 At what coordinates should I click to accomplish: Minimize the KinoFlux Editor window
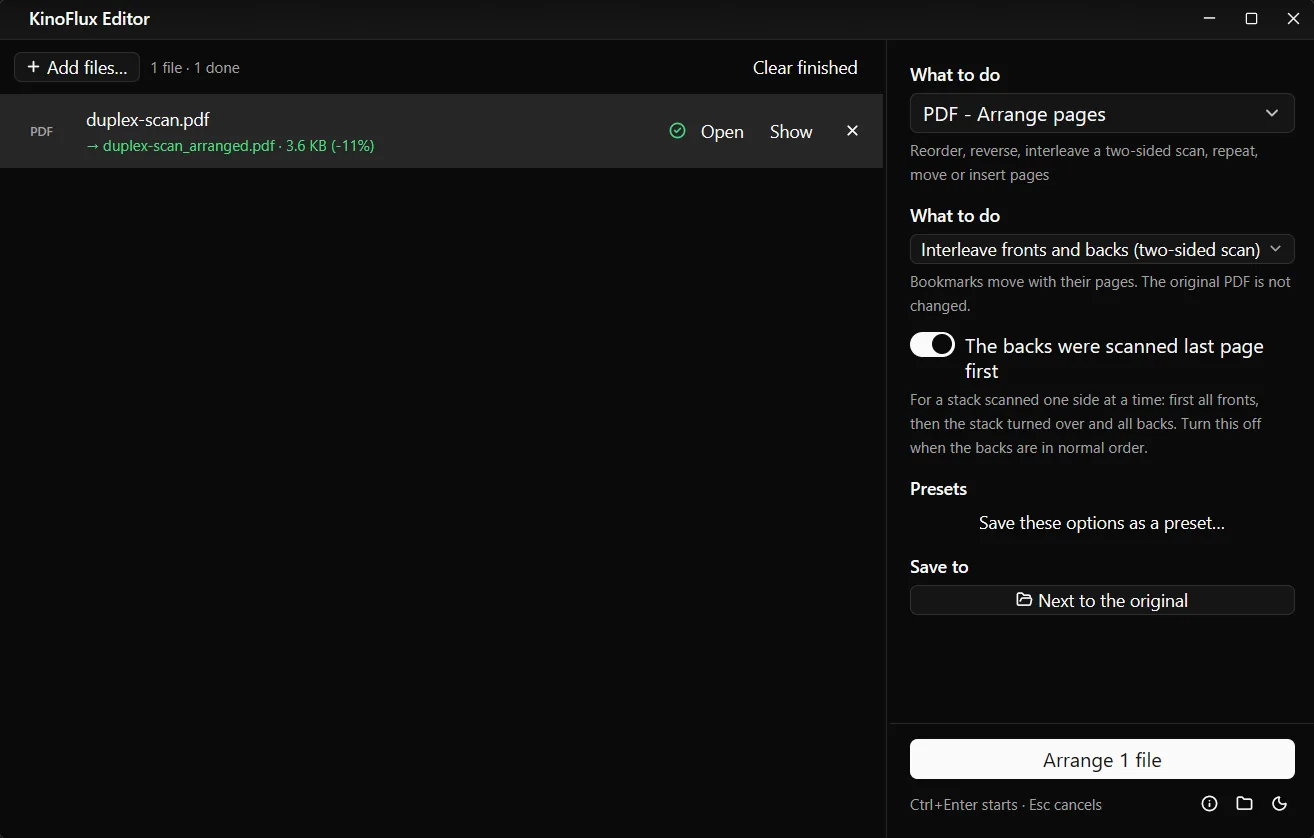(x=1210, y=19)
